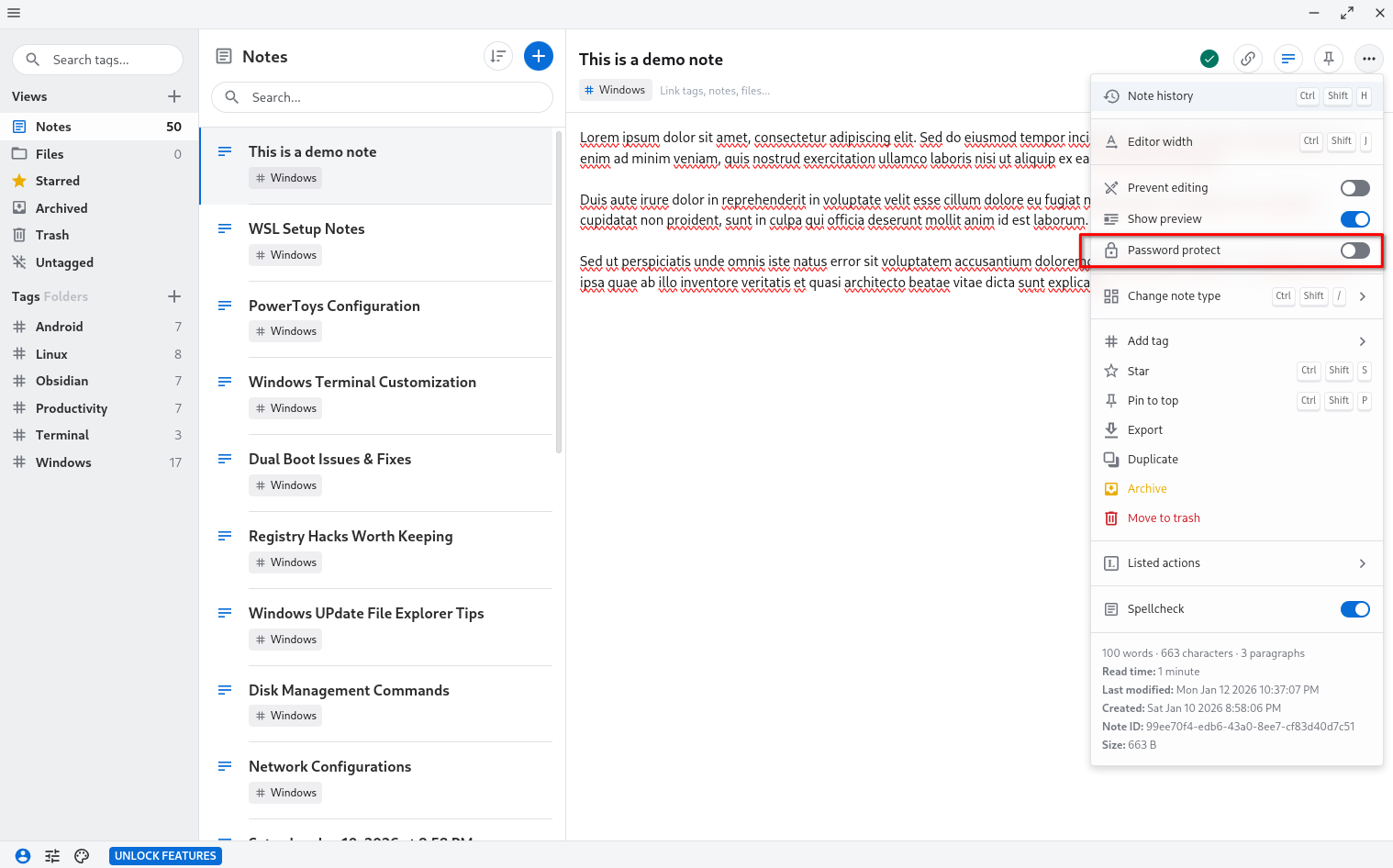Open Listed actions menu entry
The height and width of the screenshot is (868, 1393).
point(1237,563)
